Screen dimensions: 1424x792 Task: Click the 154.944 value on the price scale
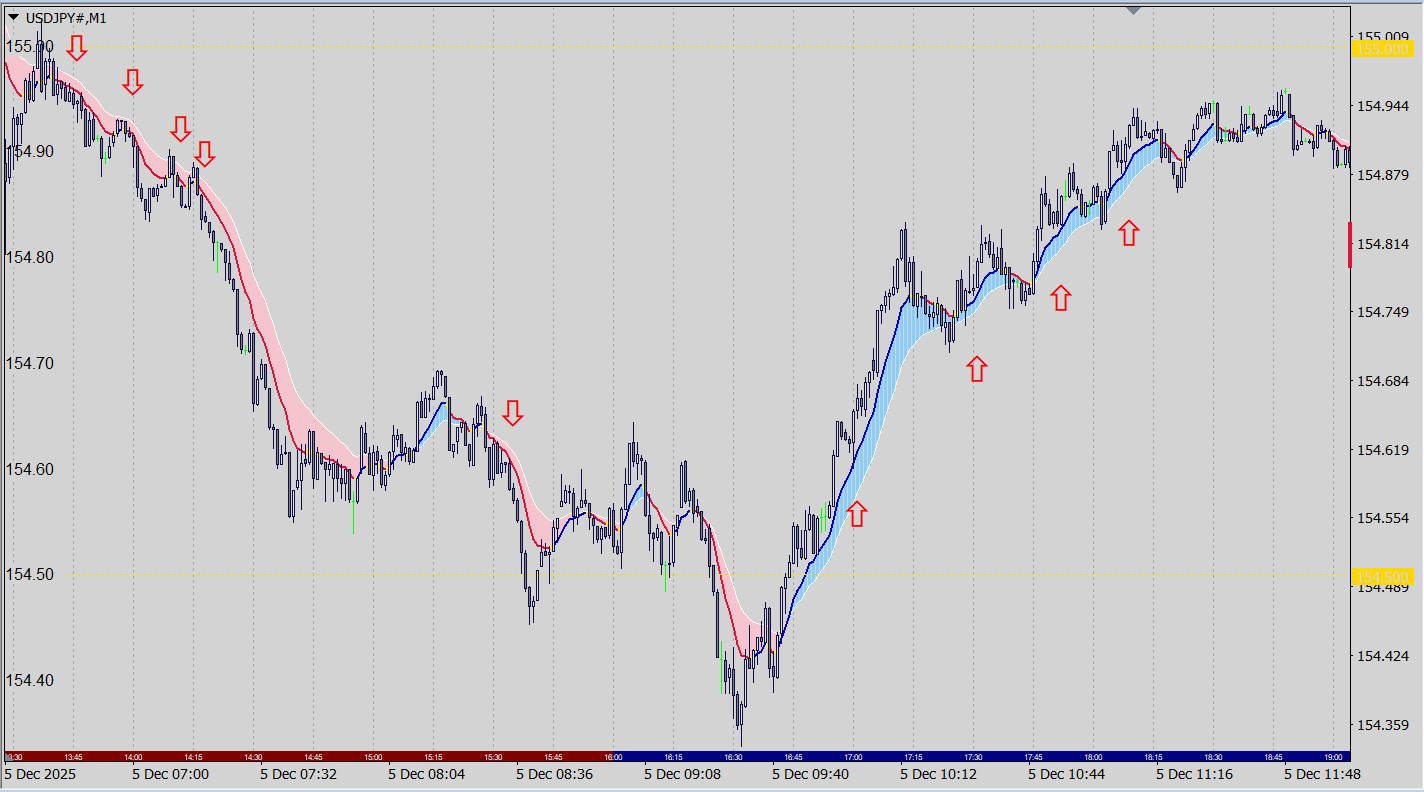[x=1385, y=106]
